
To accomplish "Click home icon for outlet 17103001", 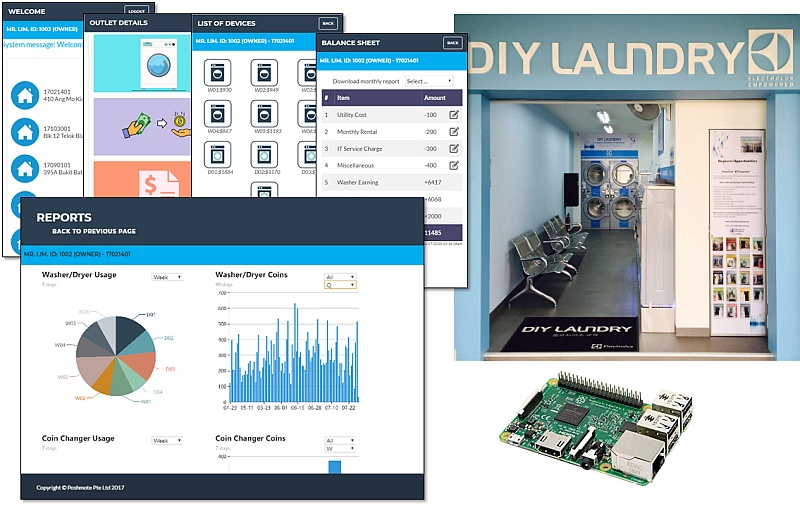I will pos(23,132).
